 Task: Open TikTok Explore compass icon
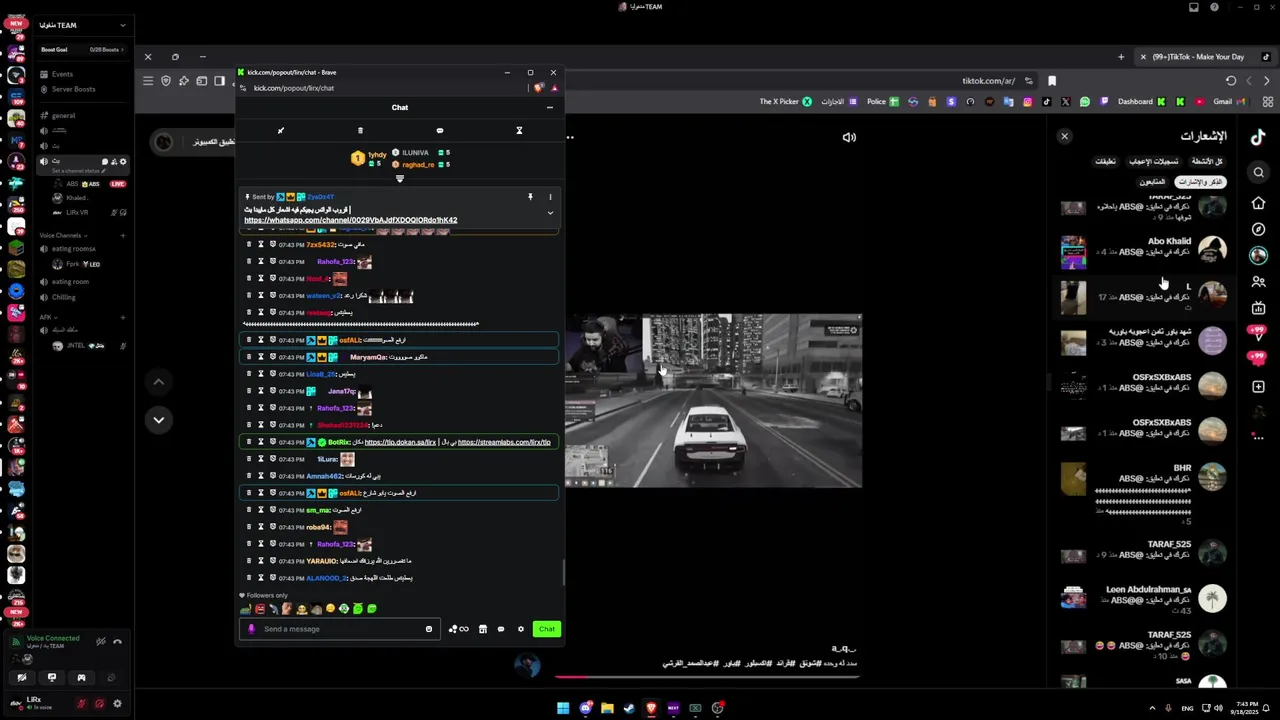click(x=1259, y=229)
